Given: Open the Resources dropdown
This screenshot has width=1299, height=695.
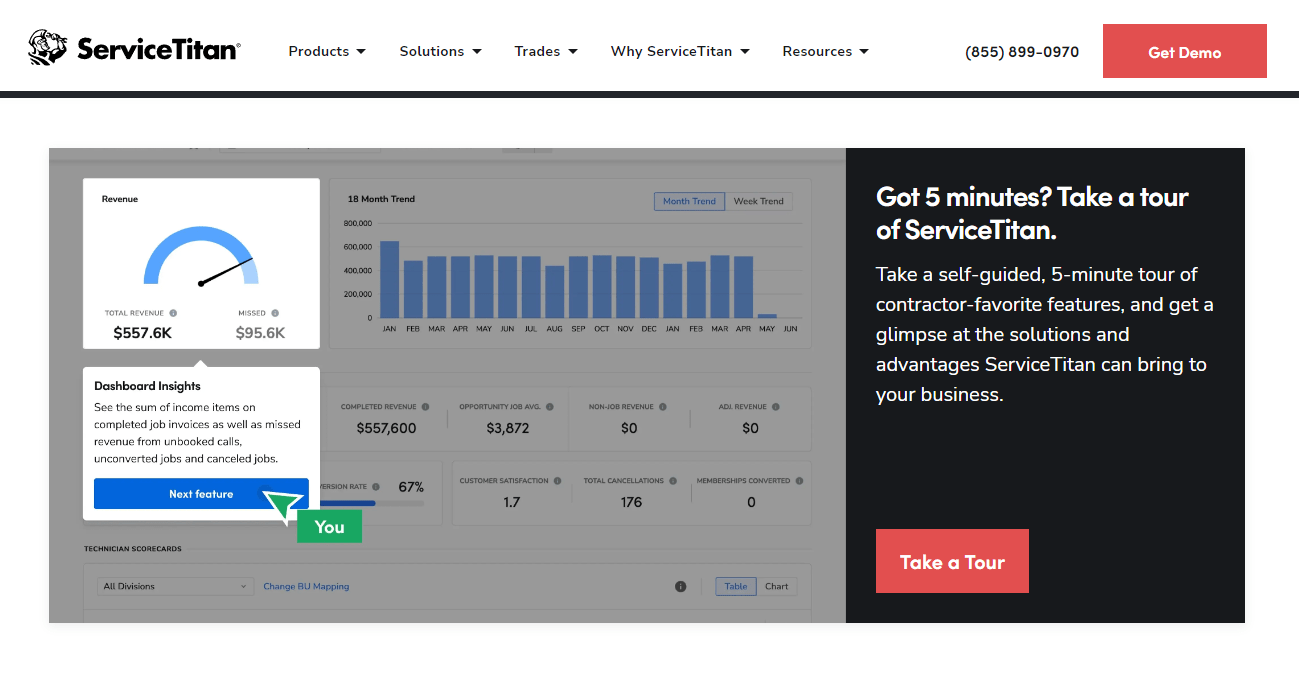Looking at the screenshot, I should [825, 51].
